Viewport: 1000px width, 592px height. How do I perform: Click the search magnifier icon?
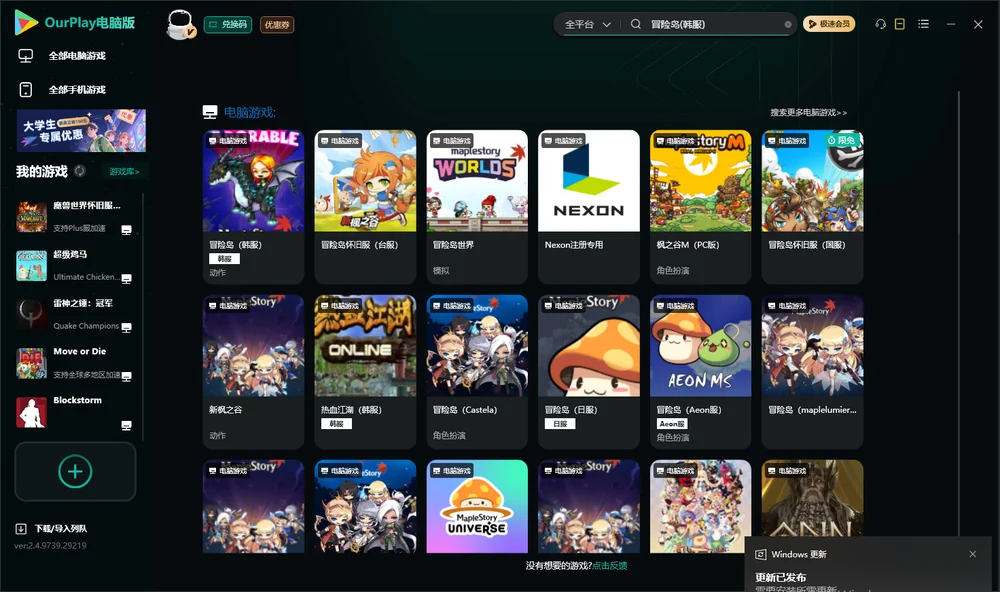(636, 24)
